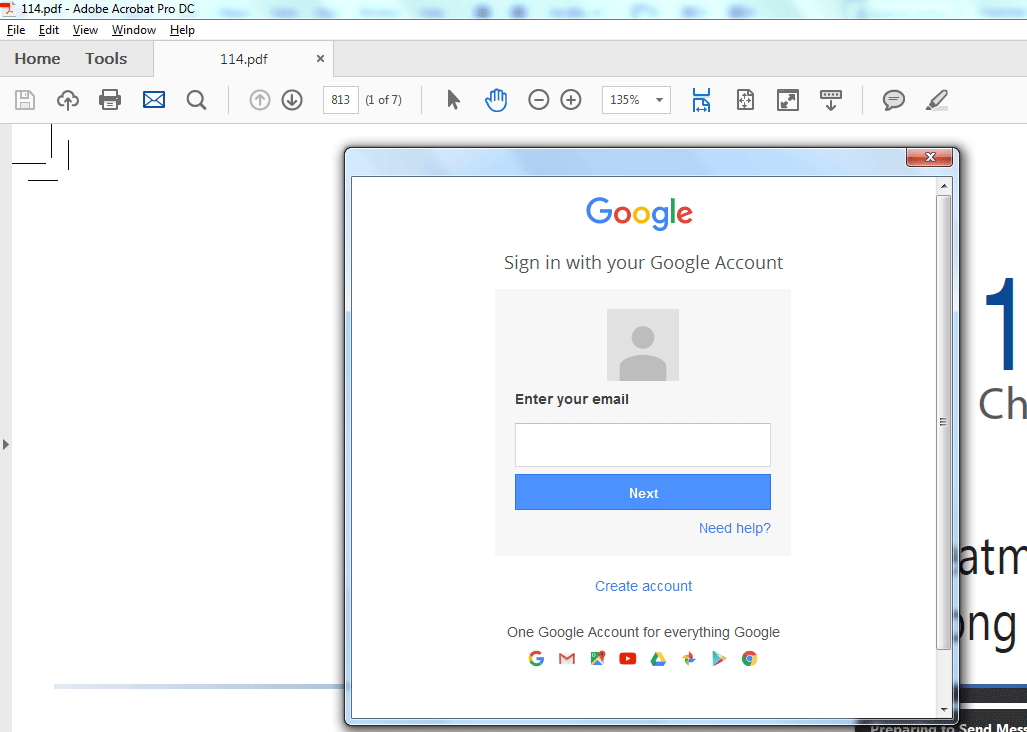Click the read mode keyboard-arrow icon
Viewport: 1027px width, 732px height.
(831, 100)
